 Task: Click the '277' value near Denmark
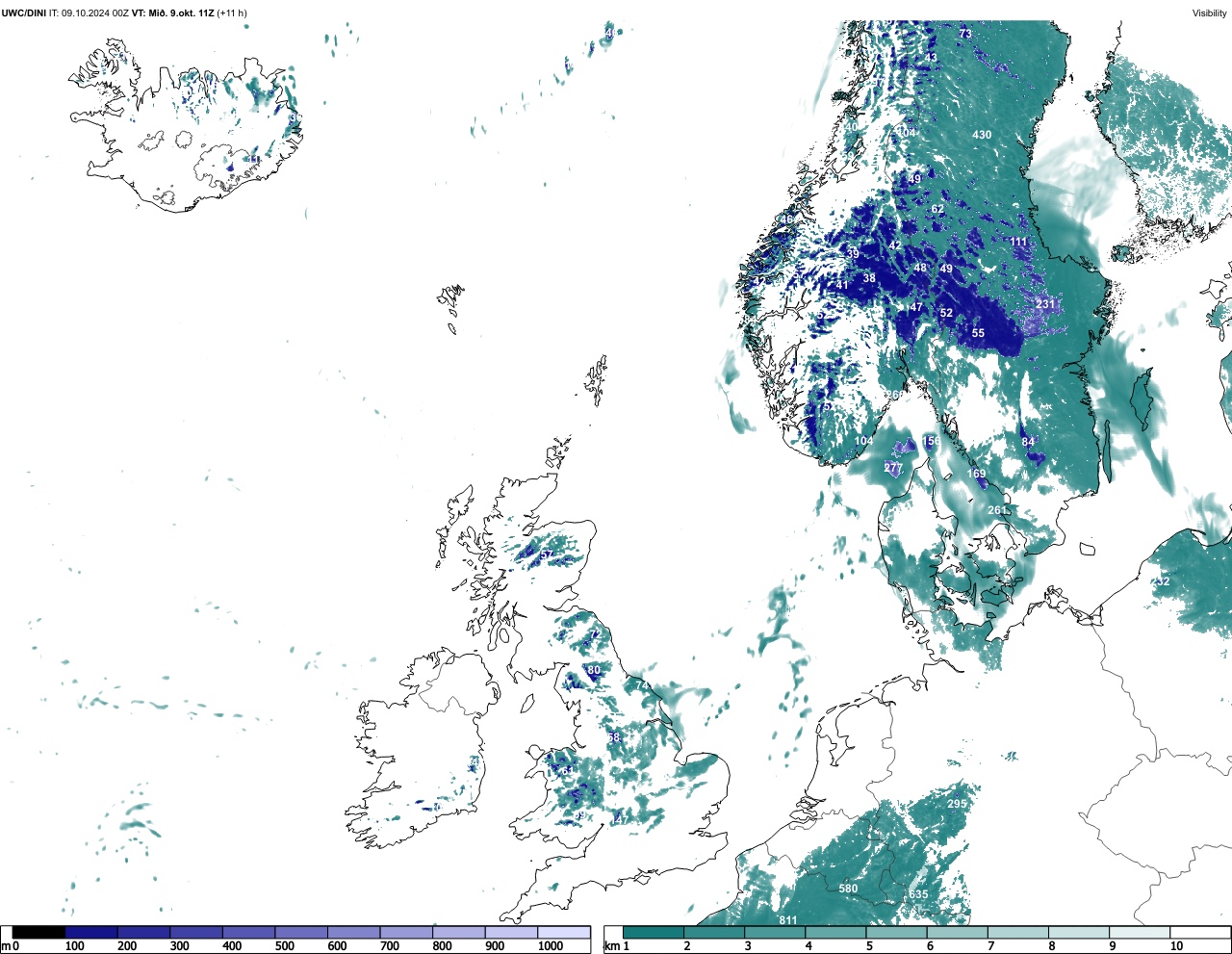click(893, 468)
